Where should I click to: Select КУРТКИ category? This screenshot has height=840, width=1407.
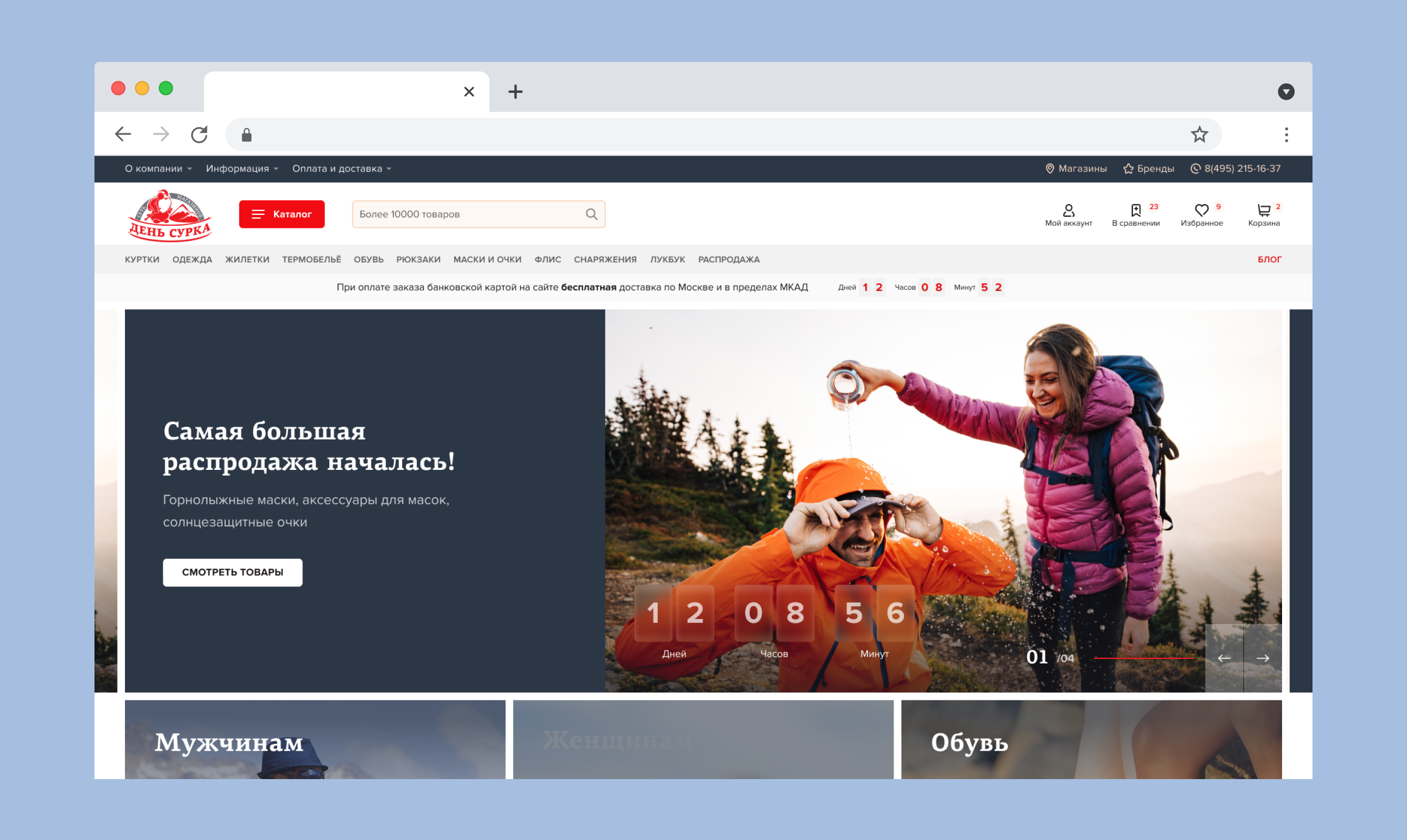click(142, 259)
